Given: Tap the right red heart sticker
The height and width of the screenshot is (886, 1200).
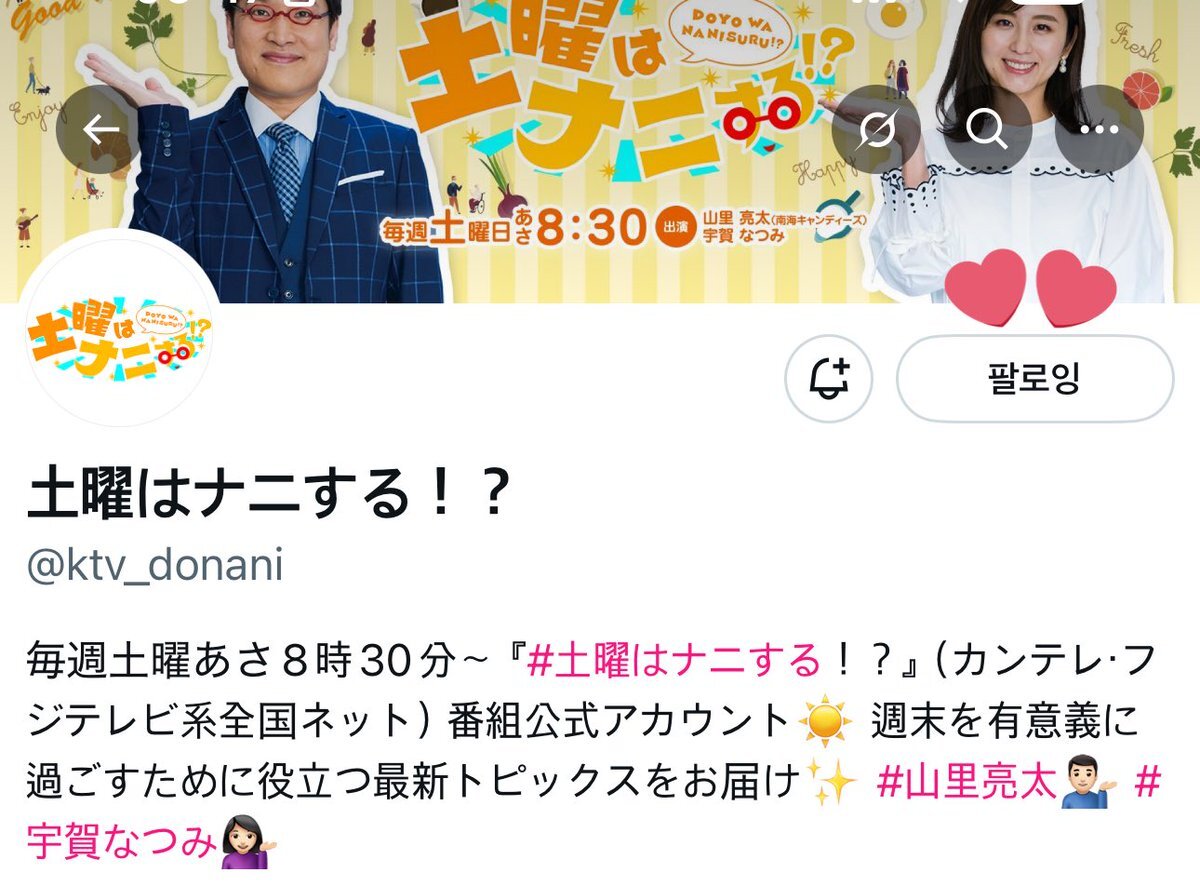Looking at the screenshot, I should pos(1076,287).
